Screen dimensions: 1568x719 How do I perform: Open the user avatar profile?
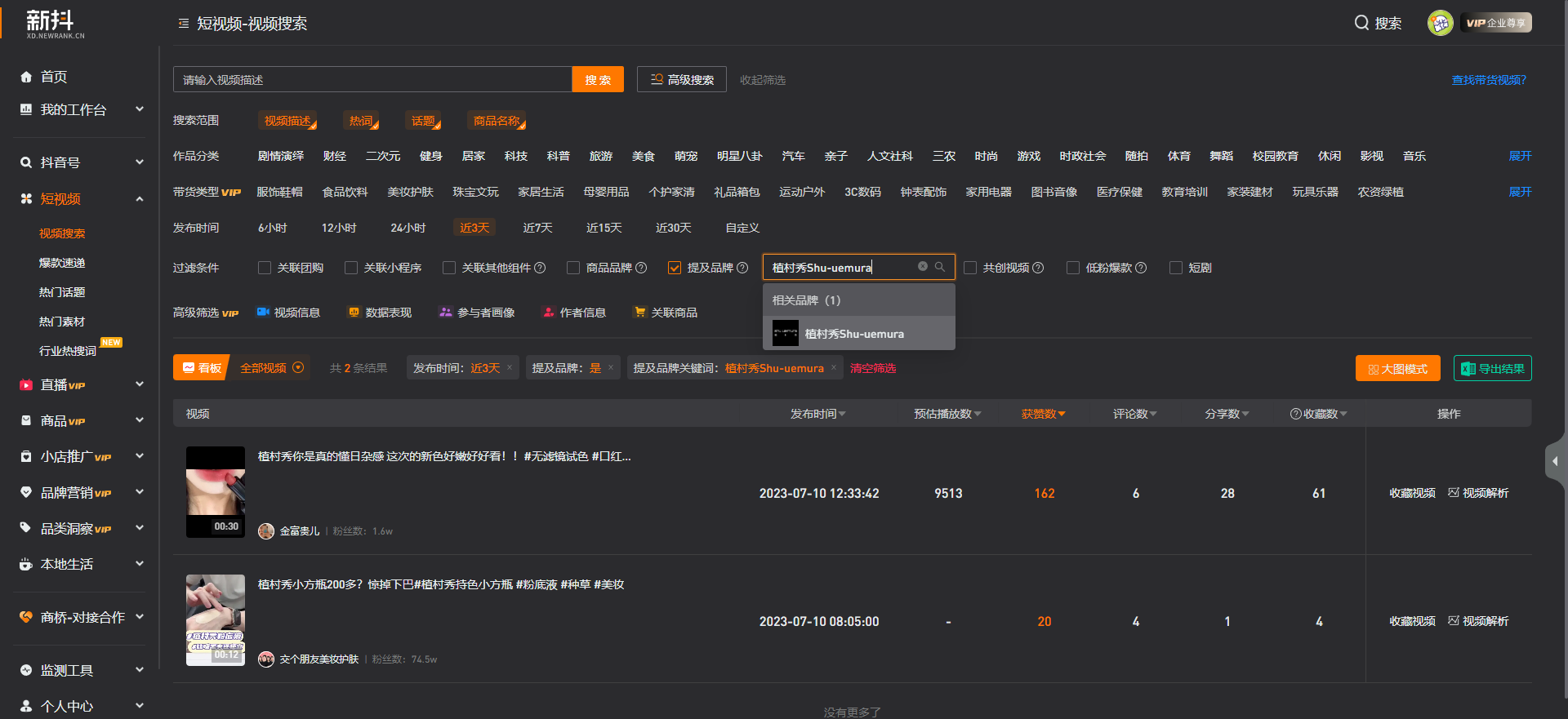click(1440, 23)
